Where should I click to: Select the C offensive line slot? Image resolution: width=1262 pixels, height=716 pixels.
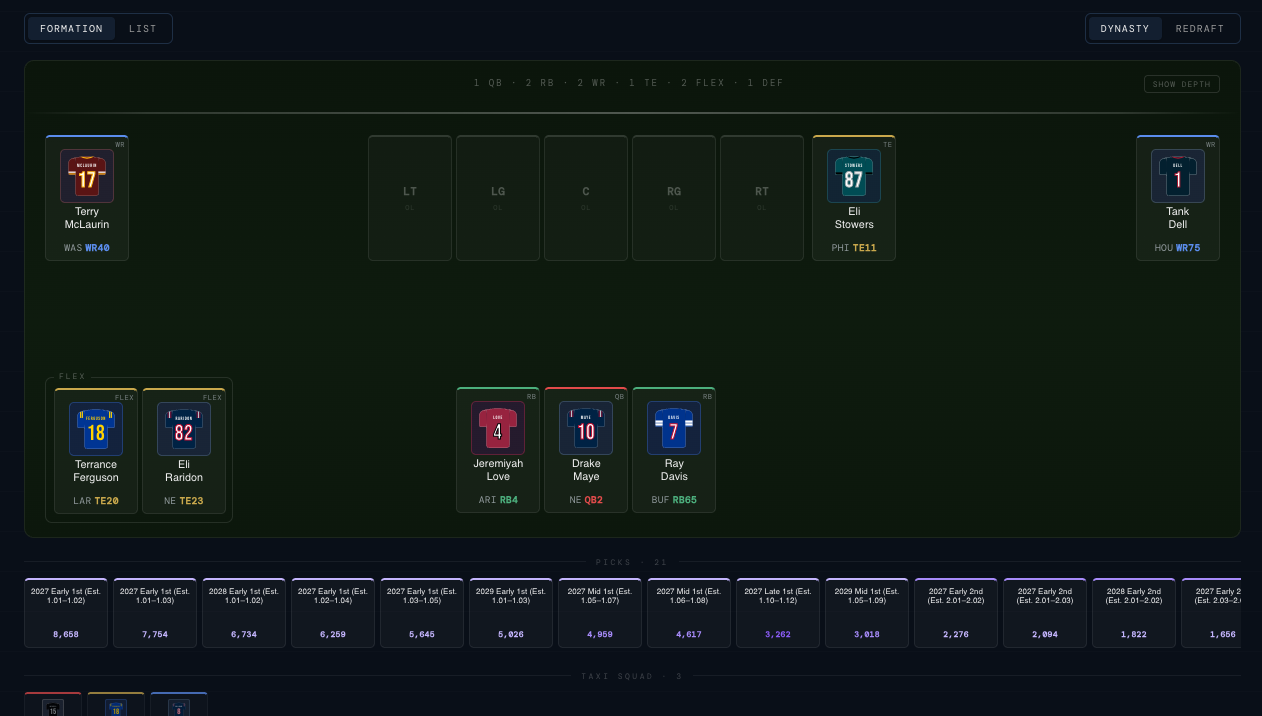586,198
